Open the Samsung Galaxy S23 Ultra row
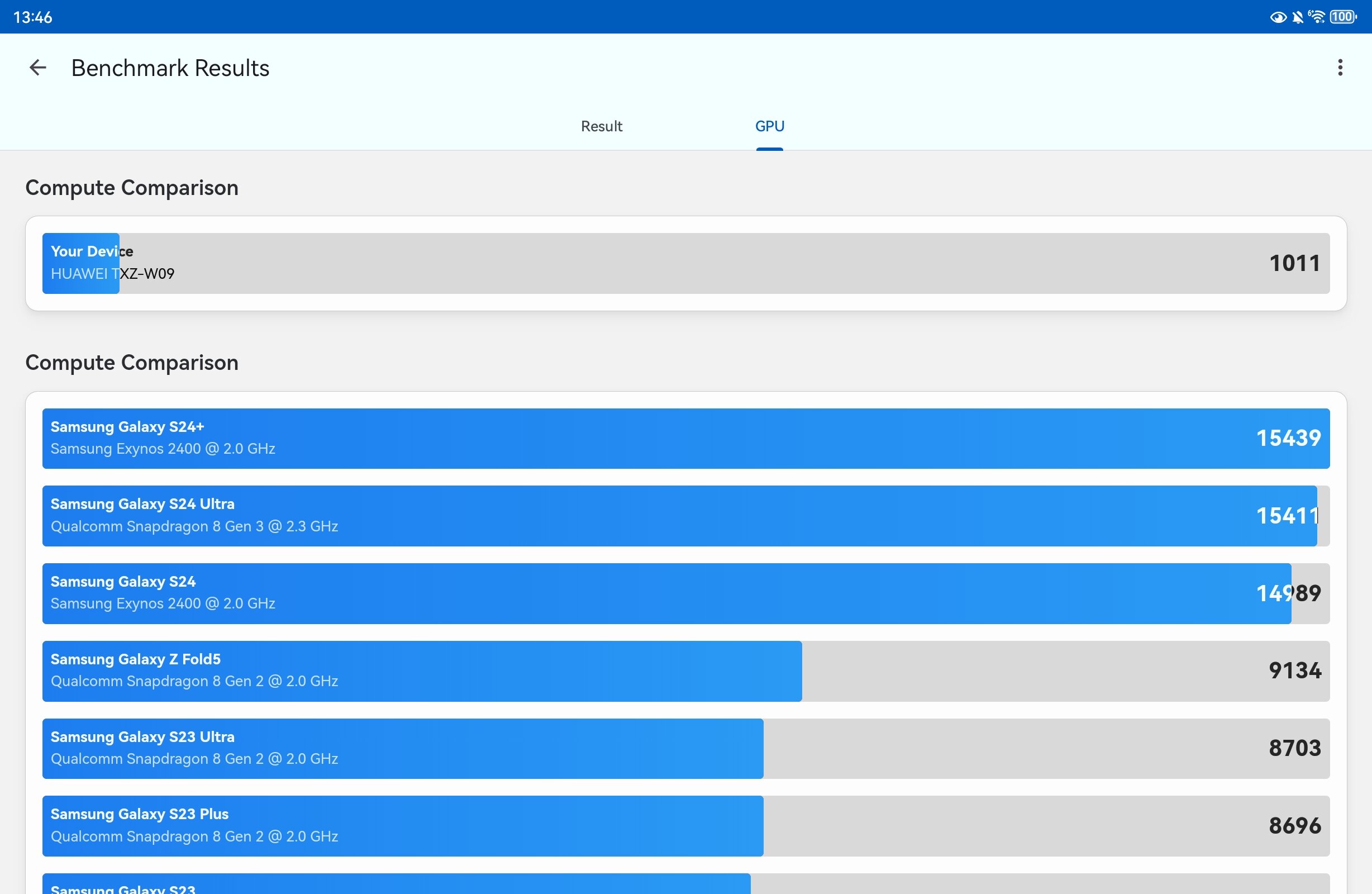 click(686, 748)
